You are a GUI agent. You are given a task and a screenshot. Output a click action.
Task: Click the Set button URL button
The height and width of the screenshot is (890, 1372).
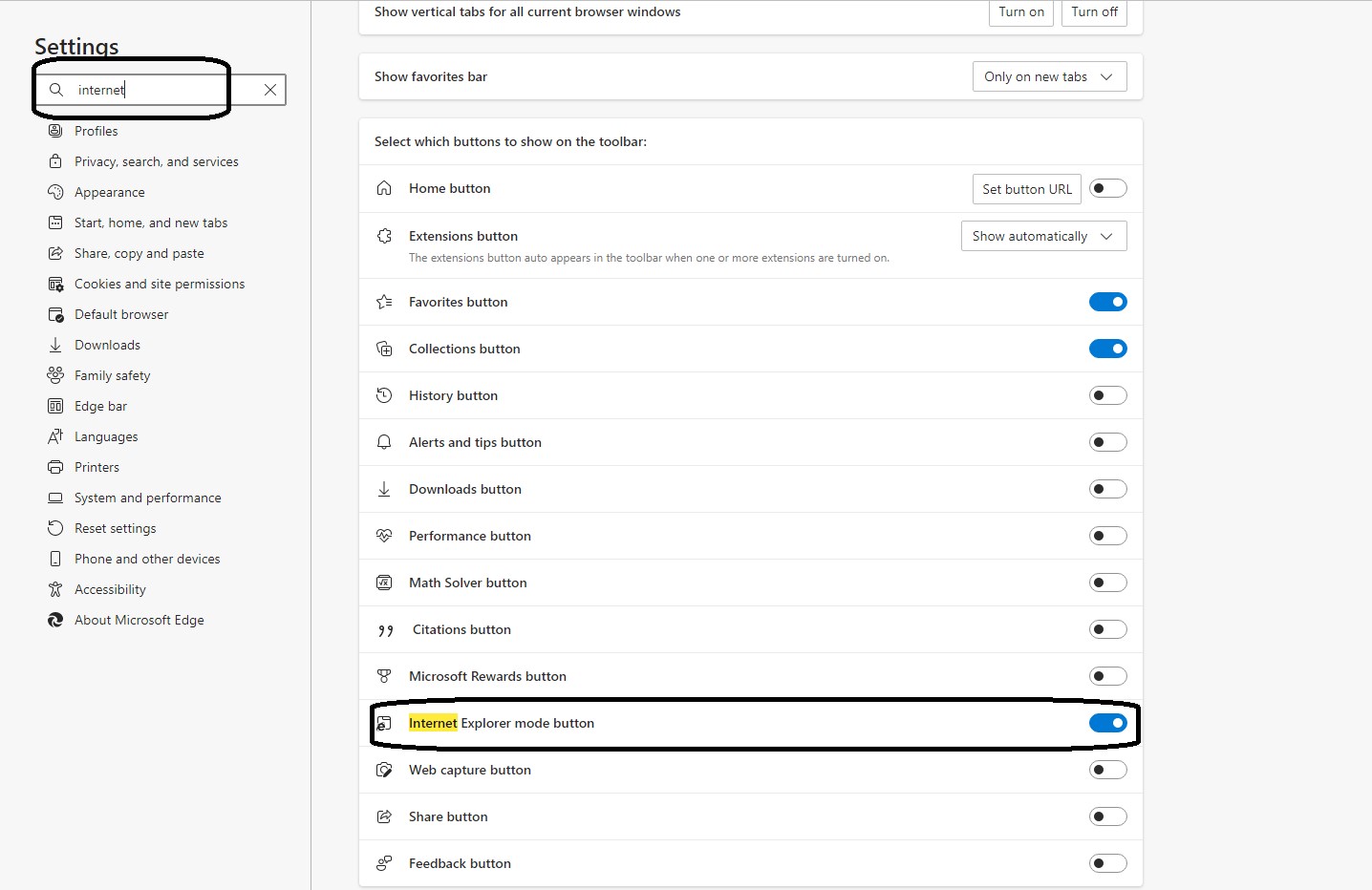pos(1026,189)
